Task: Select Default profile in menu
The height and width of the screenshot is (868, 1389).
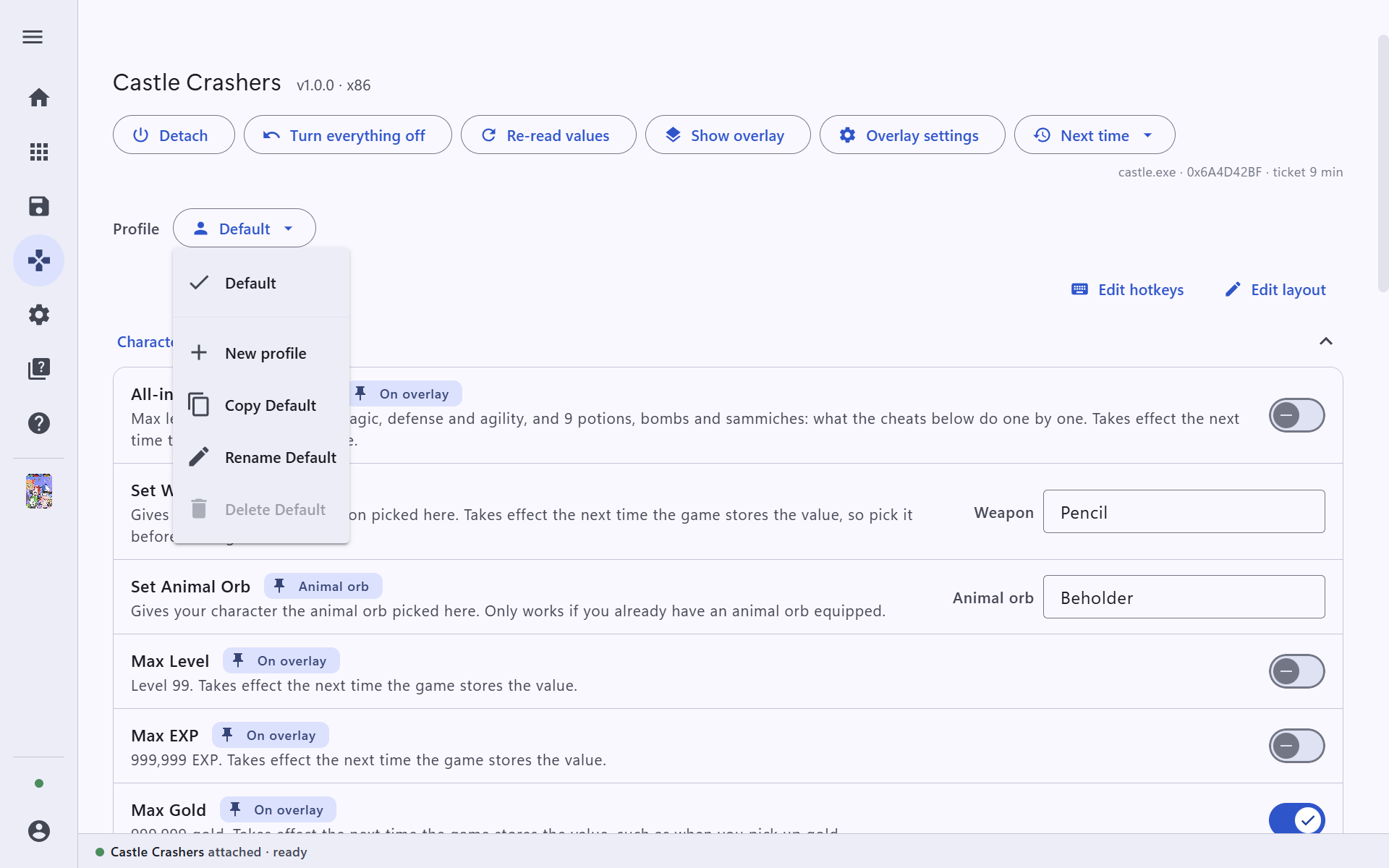Action: tap(261, 283)
